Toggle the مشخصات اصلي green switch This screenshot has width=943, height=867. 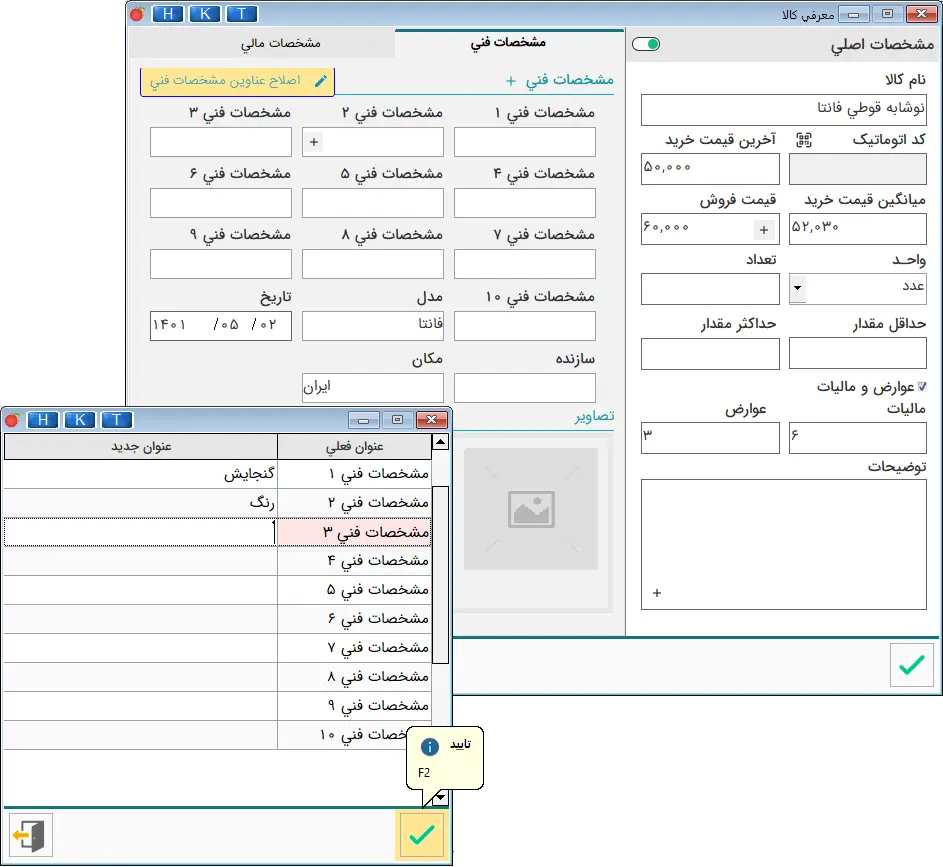click(x=647, y=45)
